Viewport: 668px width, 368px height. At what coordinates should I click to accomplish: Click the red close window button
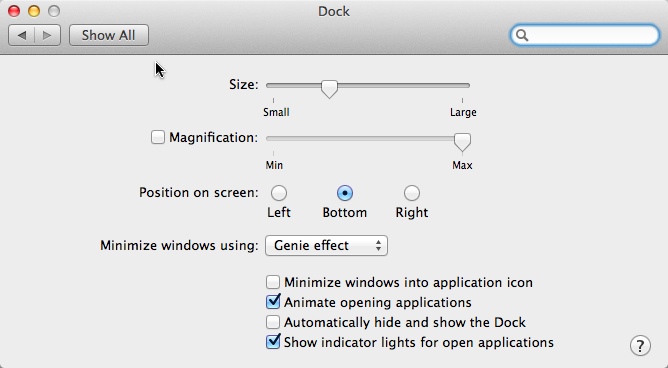click(14, 11)
